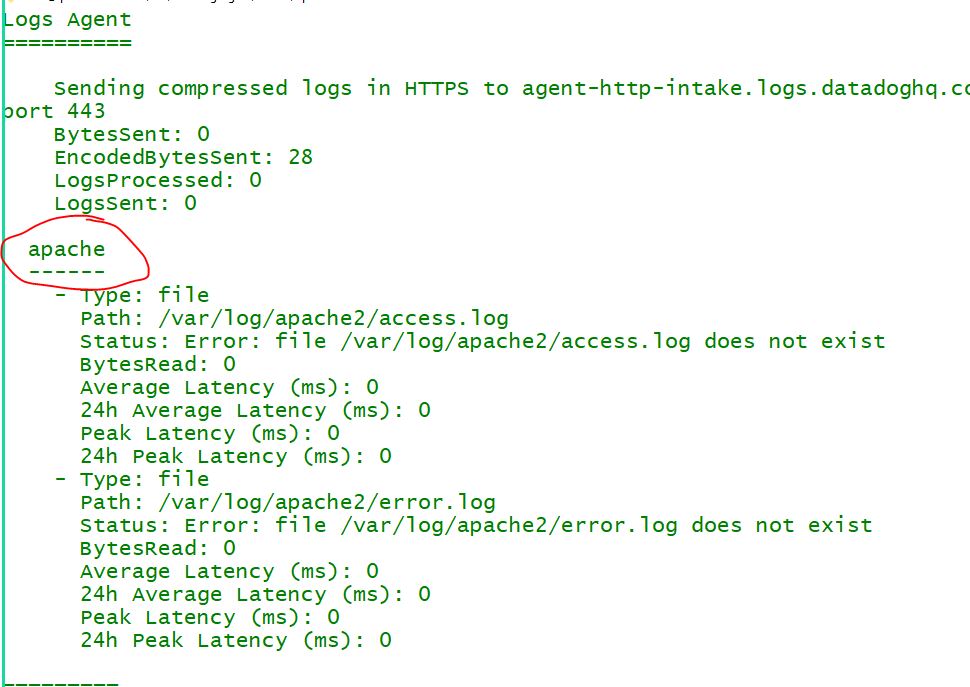Click the /var/log/apache2/error.log Path line
This screenshot has height=687, width=970.
pyautogui.click(x=288, y=502)
